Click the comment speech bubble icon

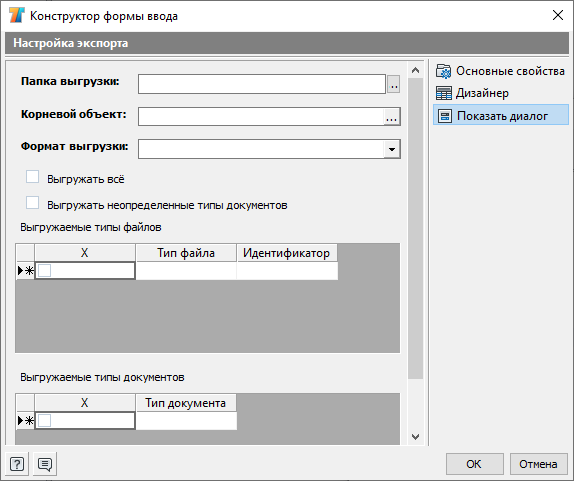click(x=45, y=464)
